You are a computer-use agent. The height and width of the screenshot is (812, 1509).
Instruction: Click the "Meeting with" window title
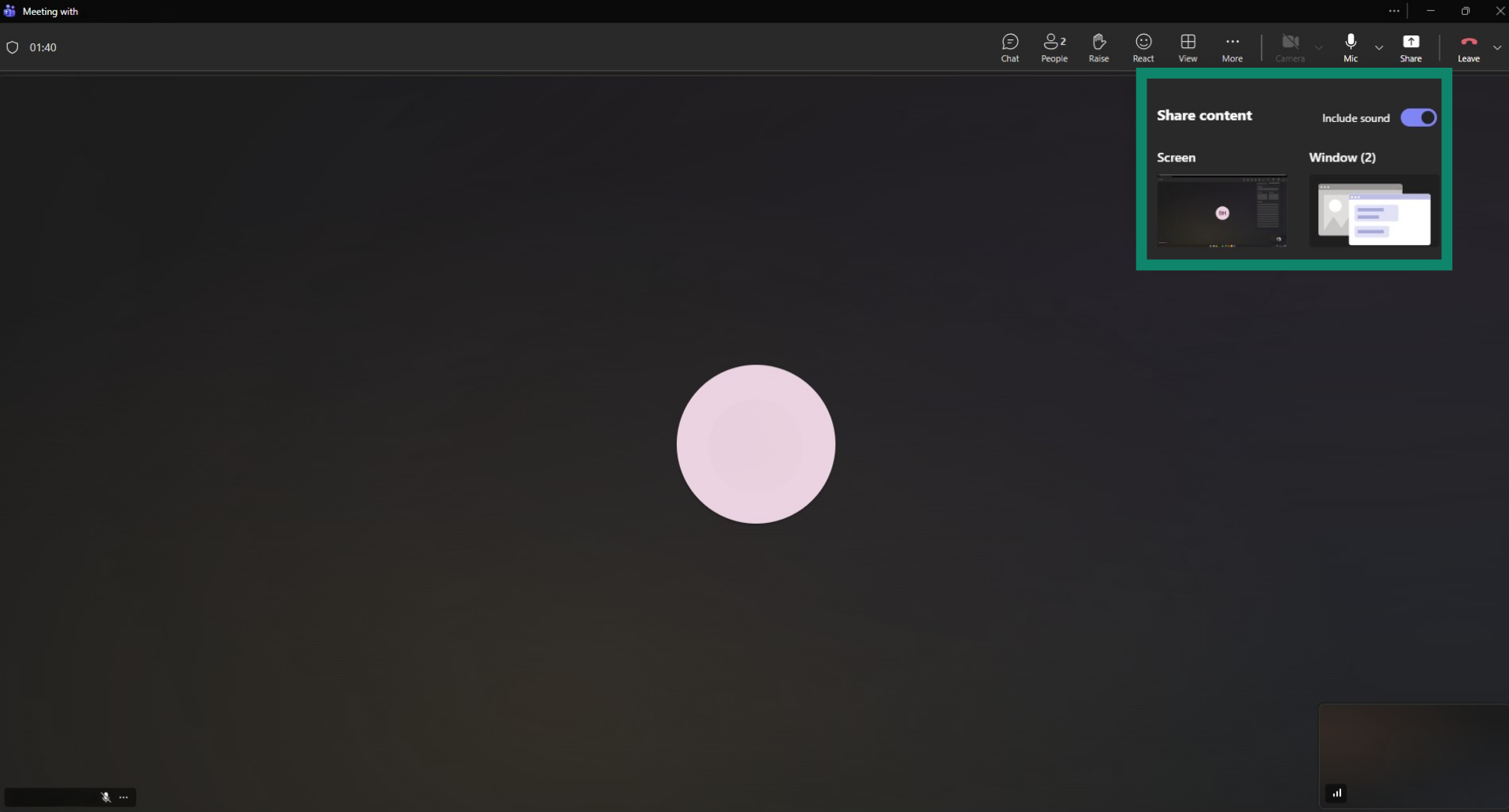coord(50,12)
